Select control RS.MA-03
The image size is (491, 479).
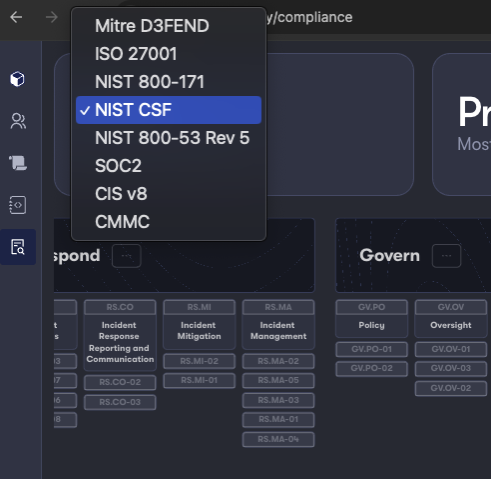pyautogui.click(x=278, y=400)
